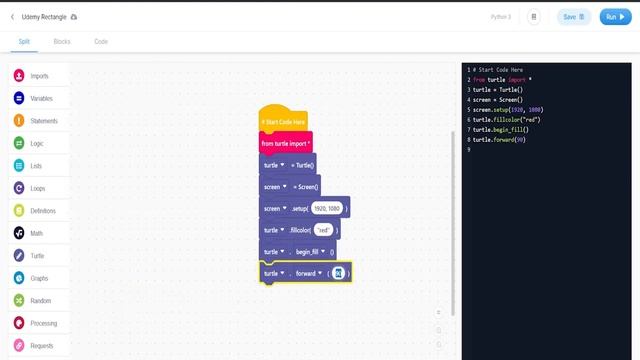Click code line 1 '# Start Code Here'

498,70
